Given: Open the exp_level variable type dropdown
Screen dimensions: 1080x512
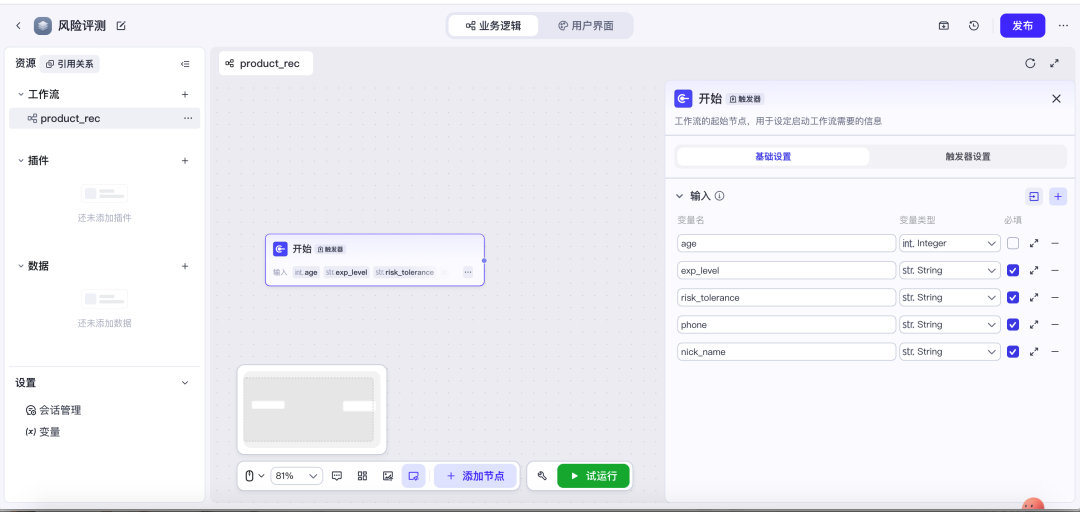Looking at the screenshot, I should tap(950, 270).
